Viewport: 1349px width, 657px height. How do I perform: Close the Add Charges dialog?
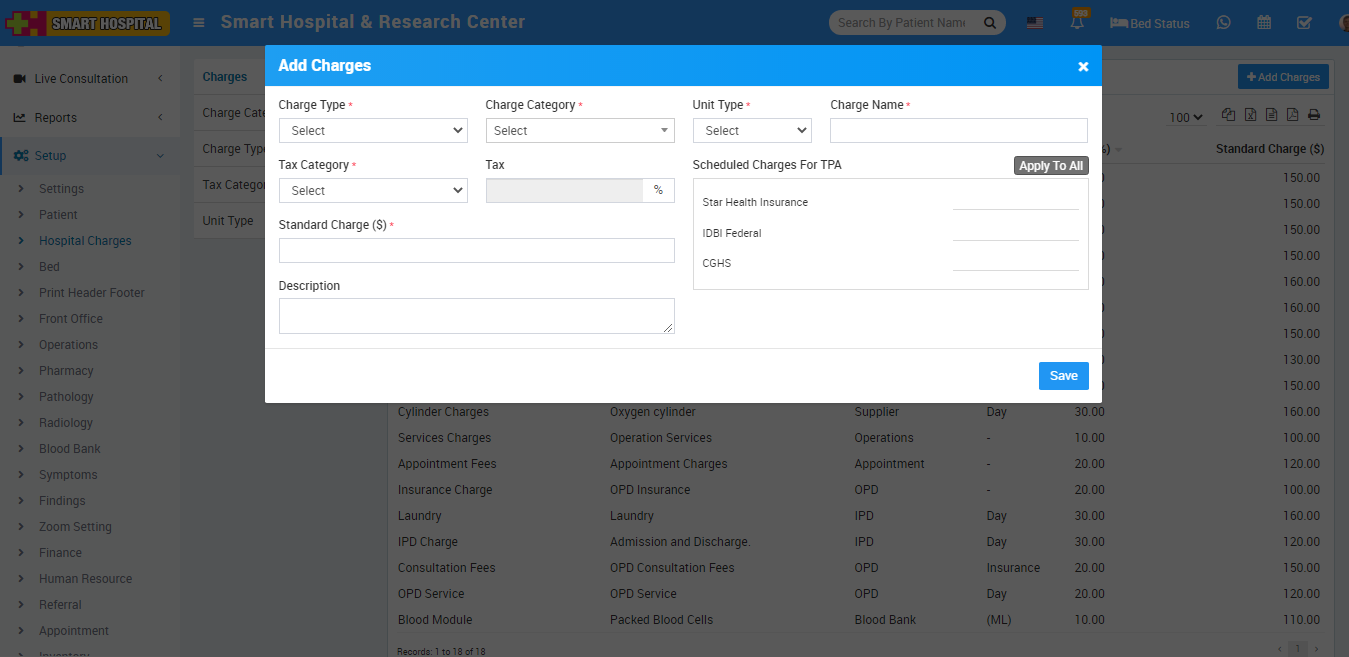tap(1083, 66)
